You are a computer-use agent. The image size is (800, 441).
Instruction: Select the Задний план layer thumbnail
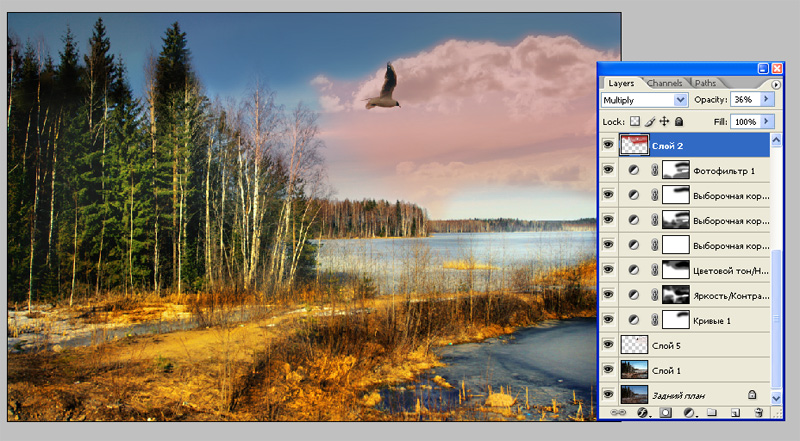[x=634, y=395]
